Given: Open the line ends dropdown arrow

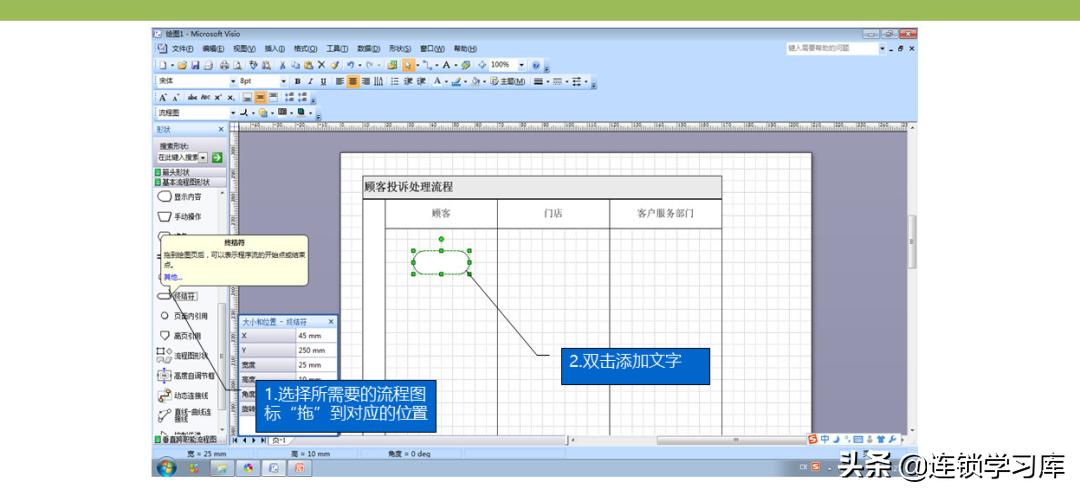Looking at the screenshot, I should coord(586,81).
